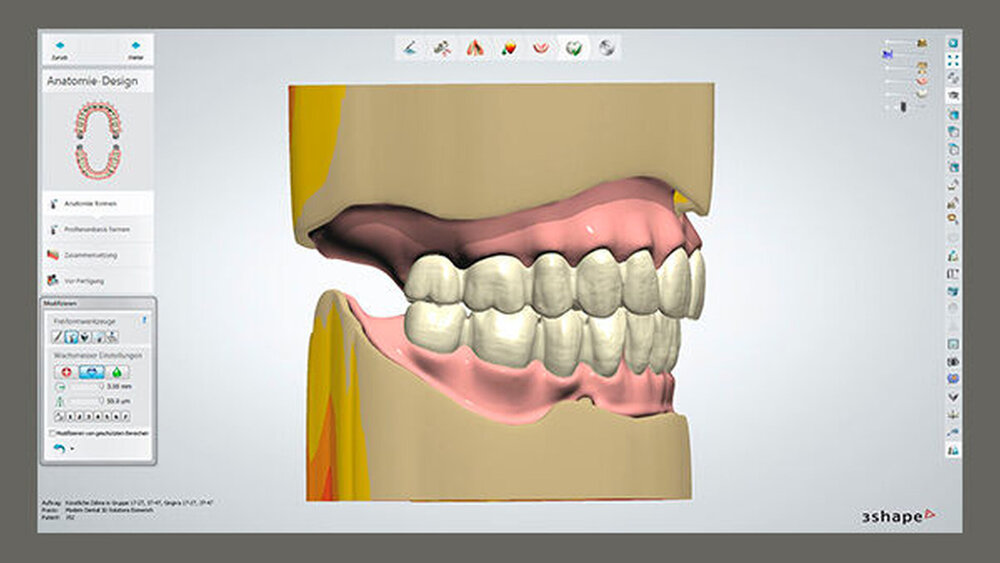1000x563 pixels.
Task: Select the red smile arch icon
Action: pyautogui.click(x=540, y=47)
